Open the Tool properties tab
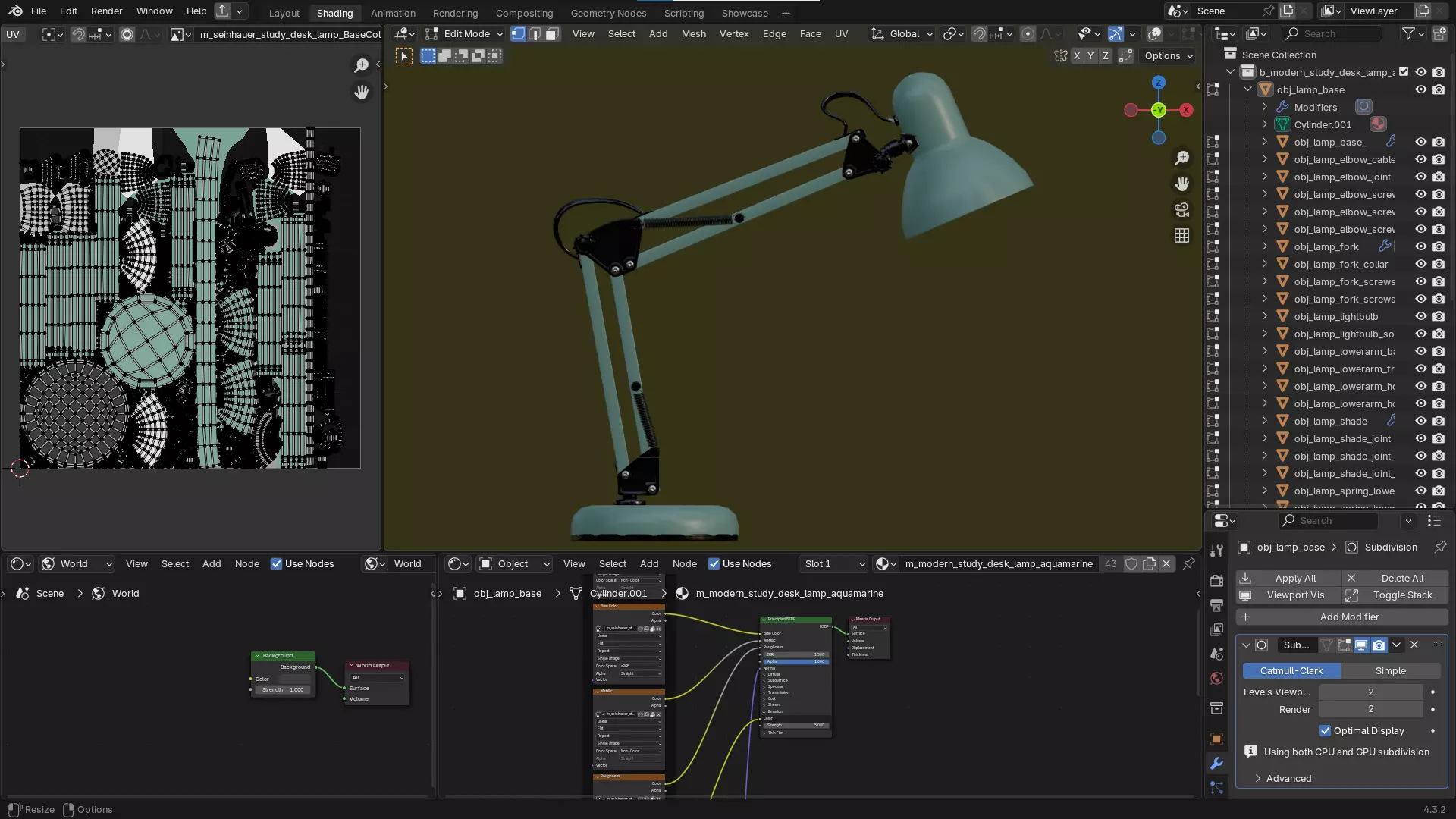 coord(1216,551)
